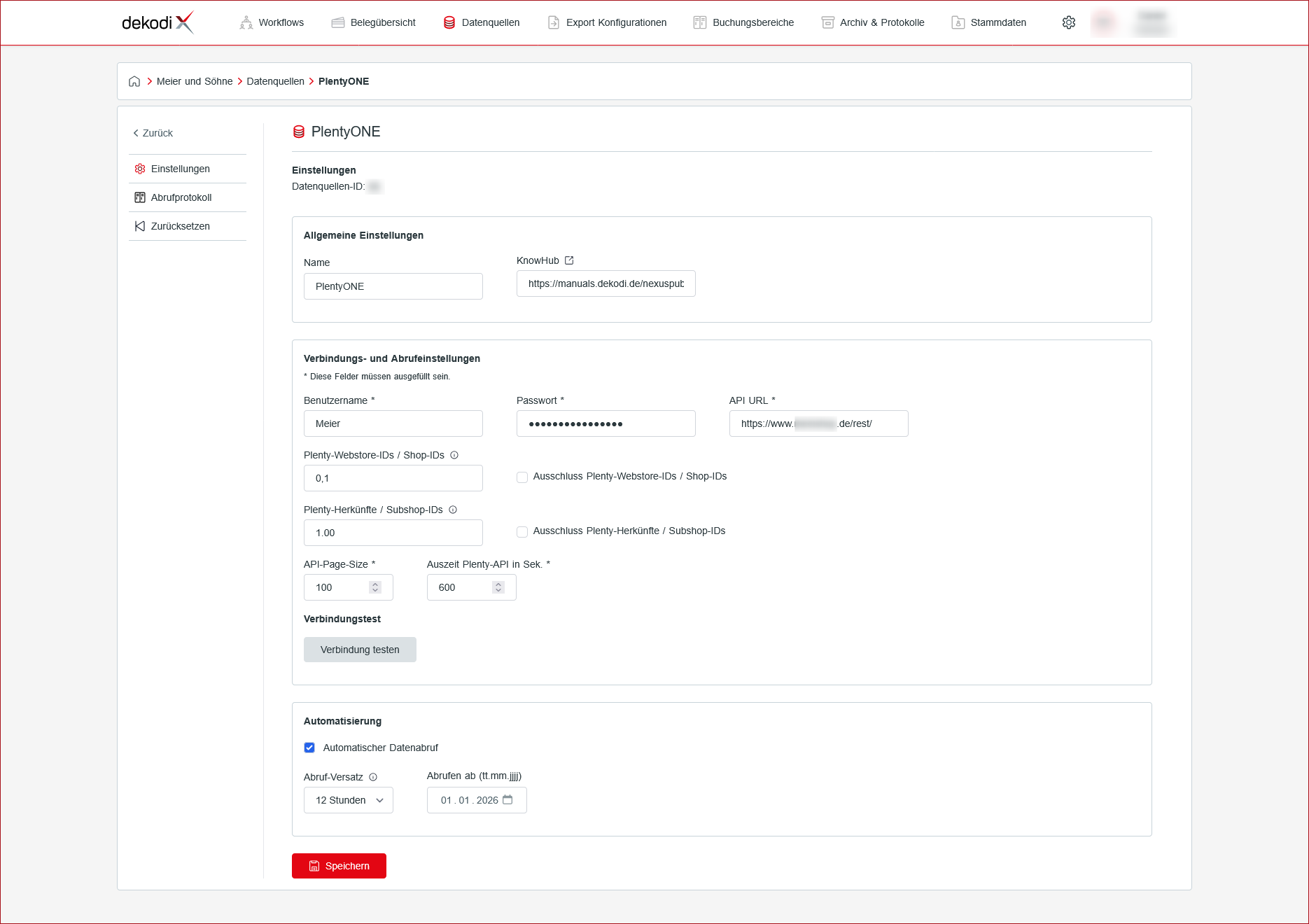Edit the Benutzername field
The width and height of the screenshot is (1309, 924).
click(393, 423)
